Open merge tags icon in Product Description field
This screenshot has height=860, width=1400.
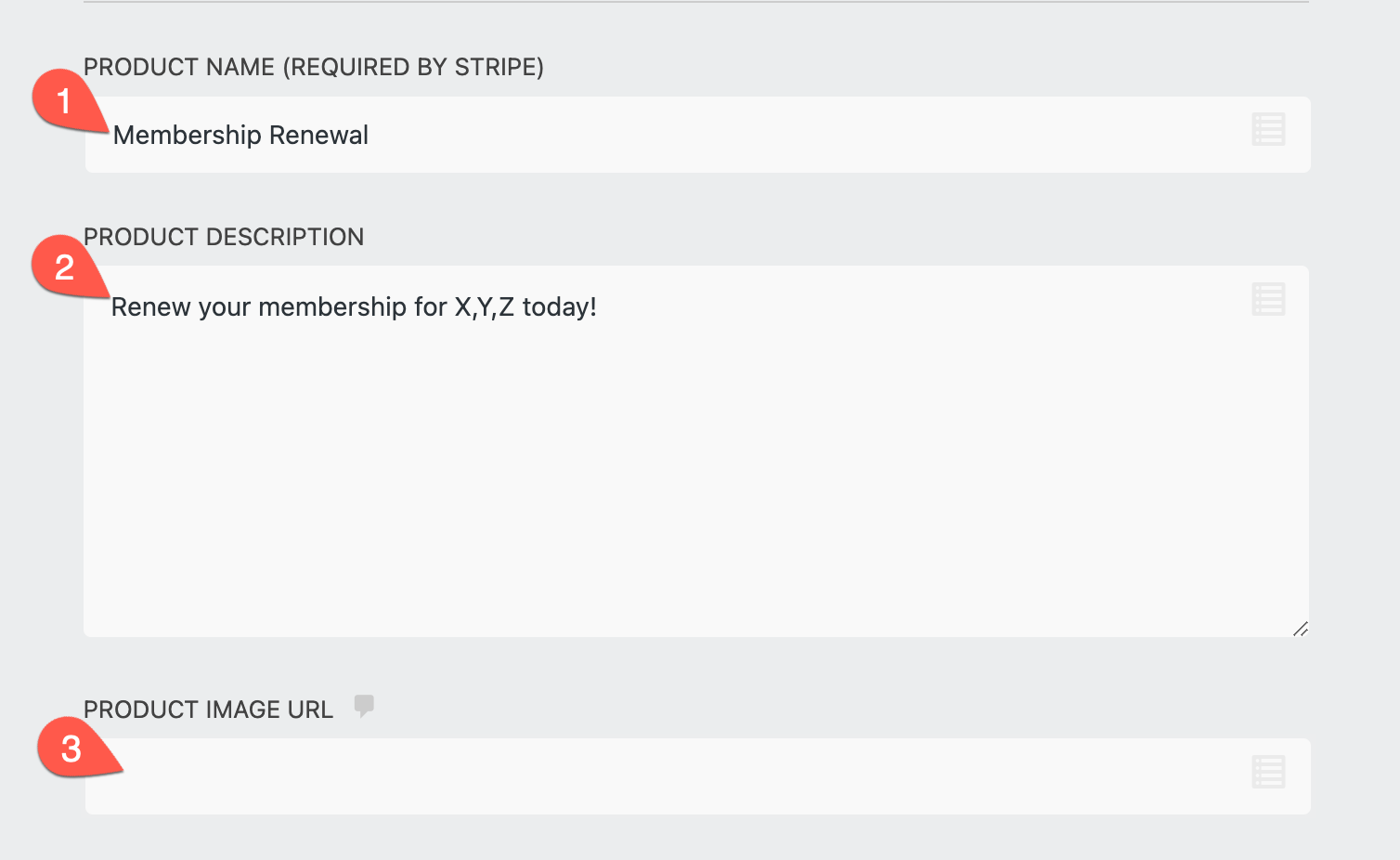tap(1268, 299)
